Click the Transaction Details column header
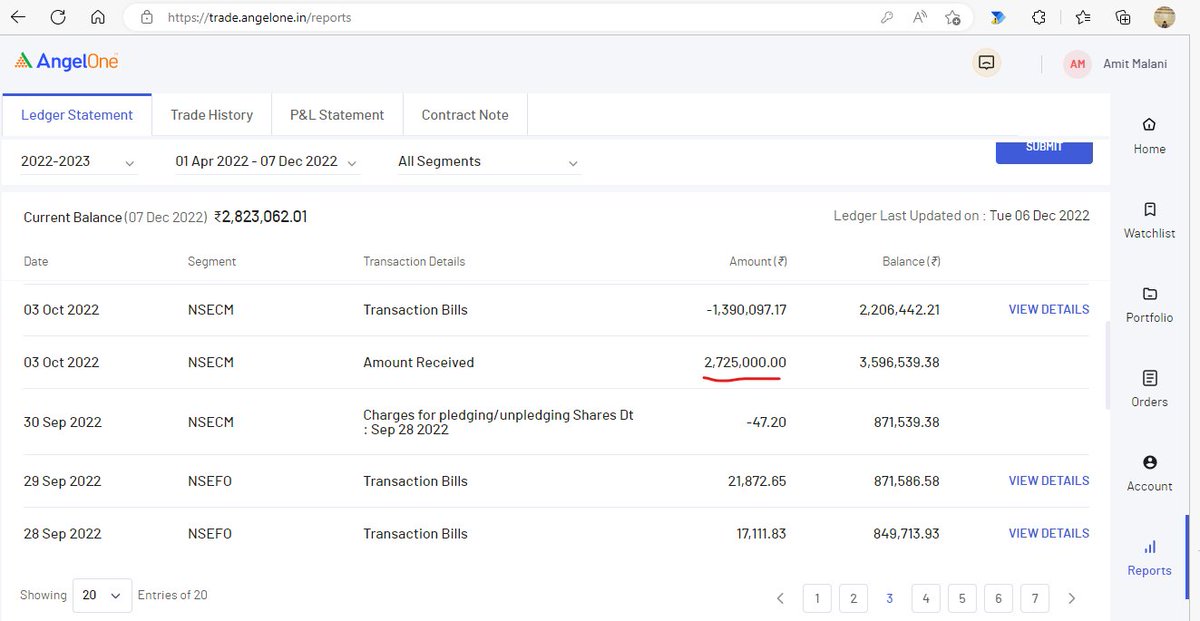The width and height of the screenshot is (1200, 621). click(x=414, y=261)
